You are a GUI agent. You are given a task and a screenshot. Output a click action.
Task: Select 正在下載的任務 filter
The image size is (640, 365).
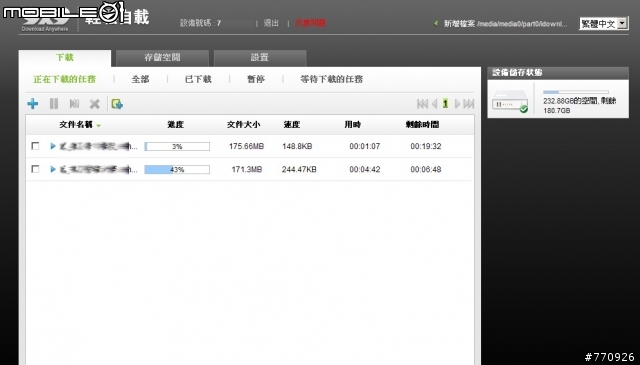(64, 79)
